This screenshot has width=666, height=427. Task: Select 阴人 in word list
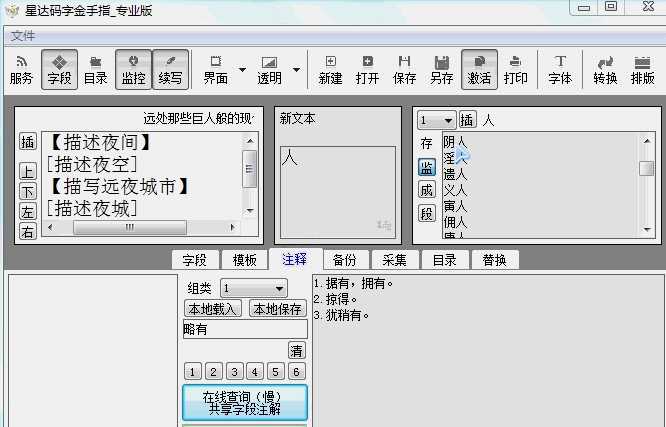click(455, 142)
